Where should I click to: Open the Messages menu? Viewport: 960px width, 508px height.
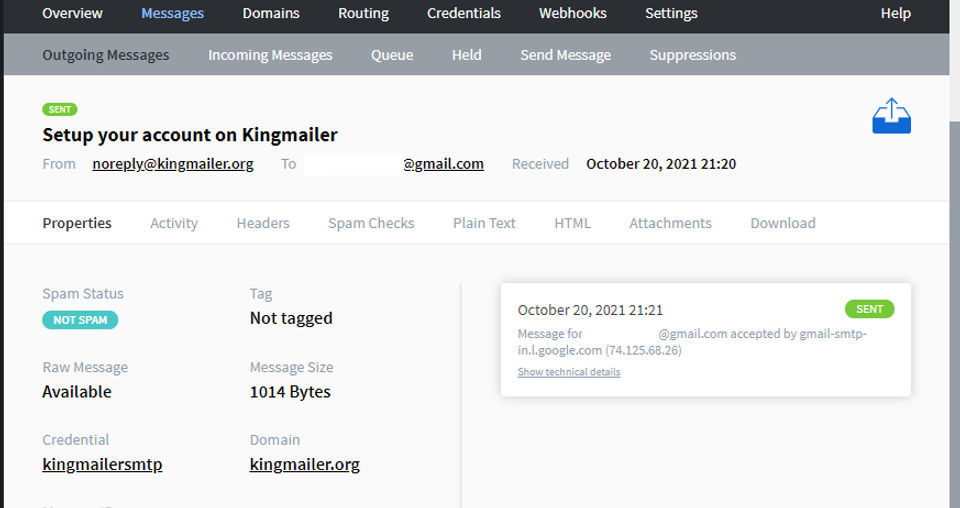pos(172,13)
